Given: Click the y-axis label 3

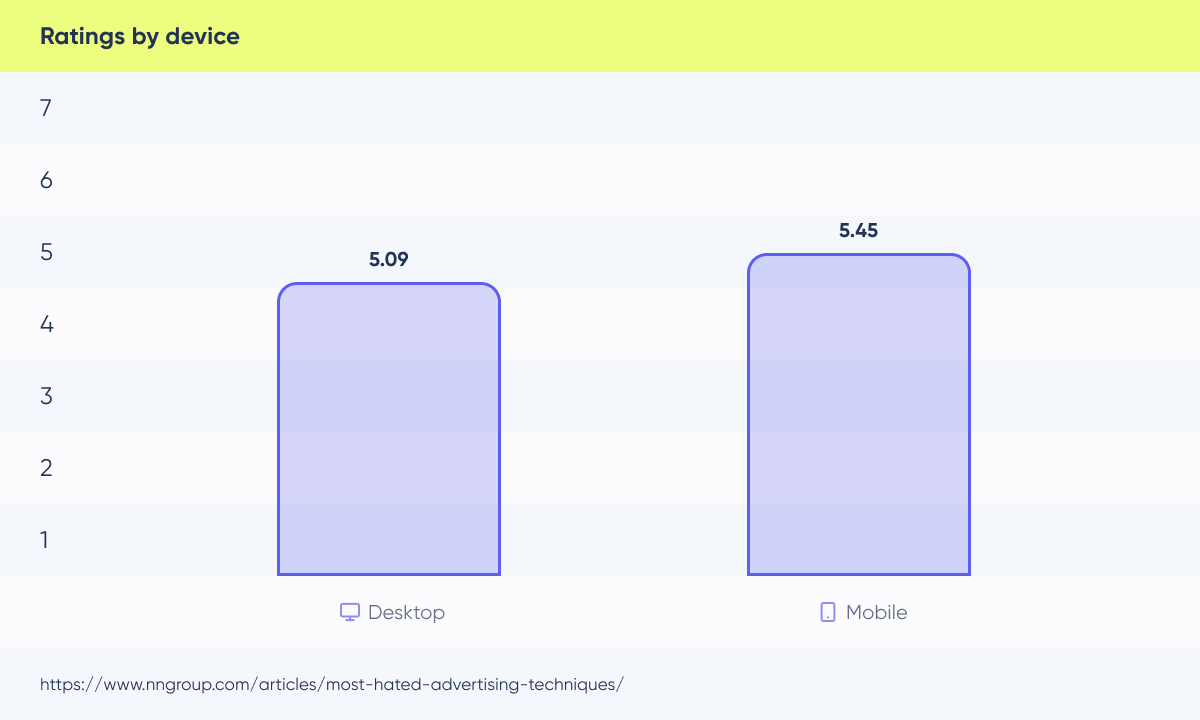Looking at the screenshot, I should coord(46,396).
